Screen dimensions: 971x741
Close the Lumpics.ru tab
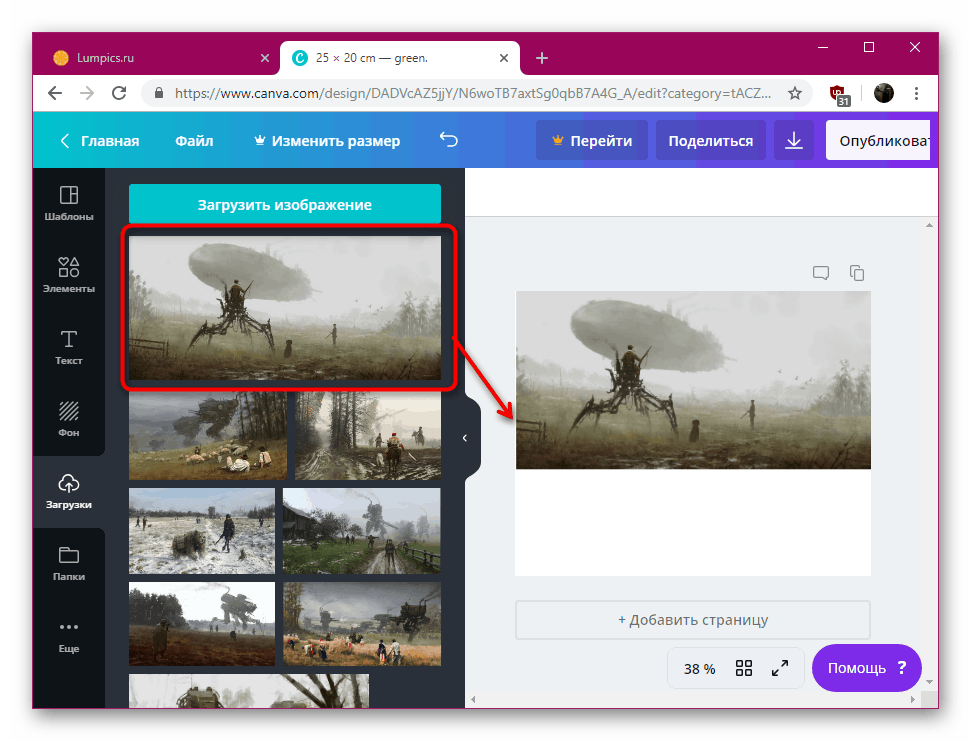pyautogui.click(x=265, y=58)
